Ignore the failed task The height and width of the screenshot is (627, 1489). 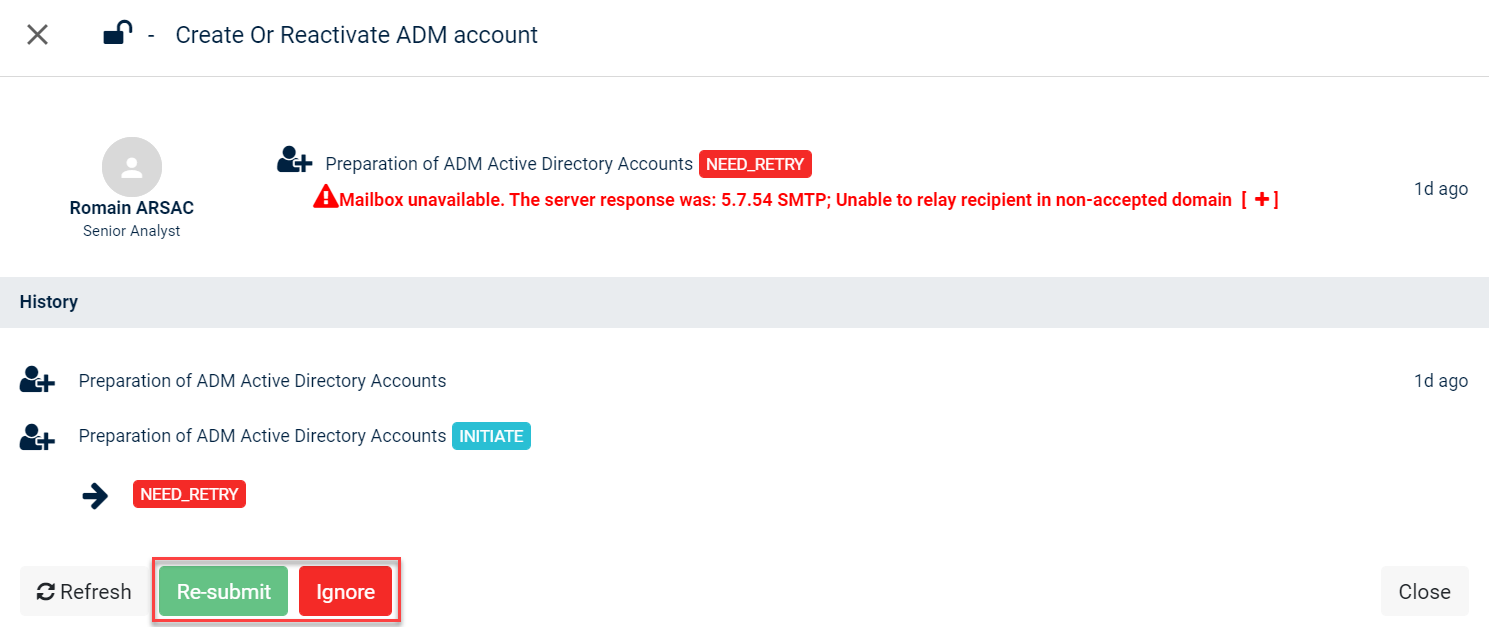point(345,591)
